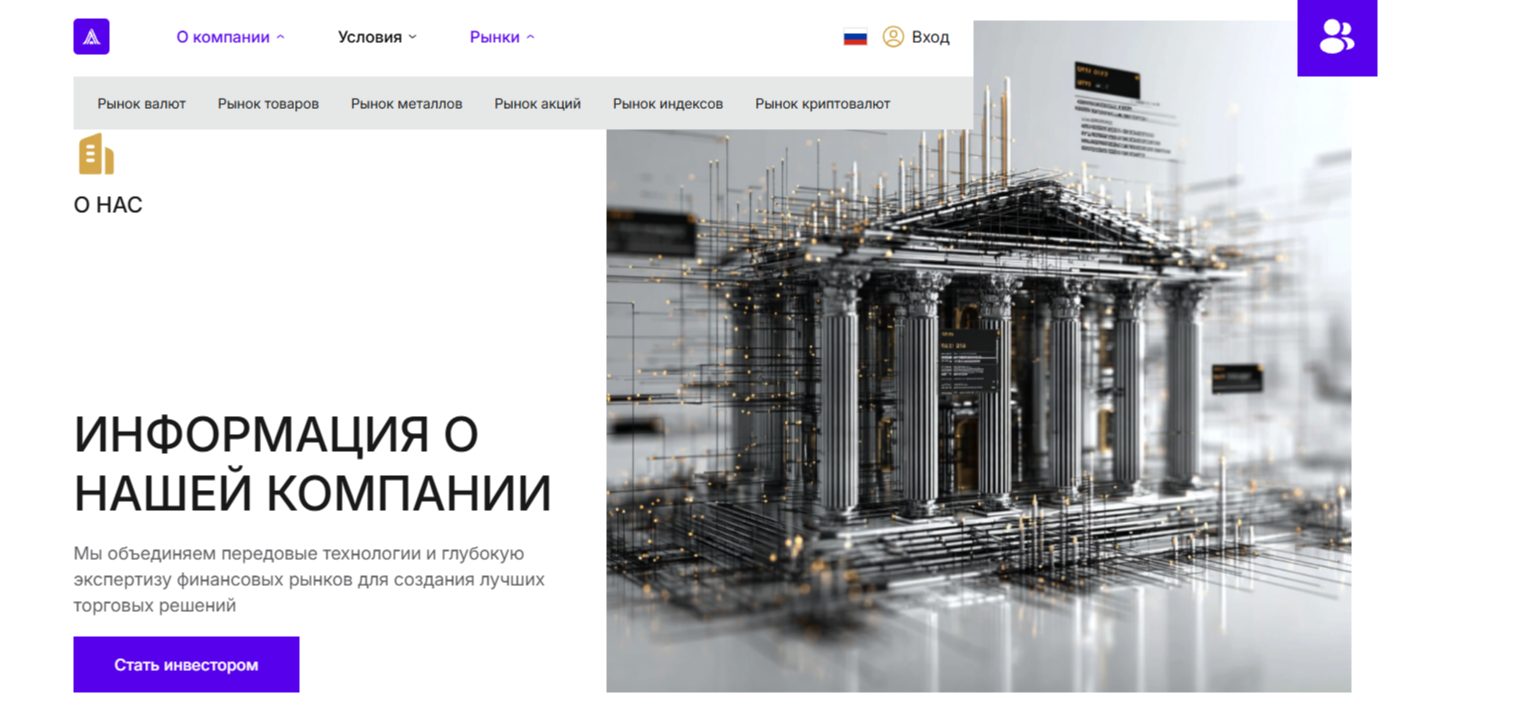Navigate to Рынок криптовалют
This screenshot has height=718, width=1521.
(822, 103)
